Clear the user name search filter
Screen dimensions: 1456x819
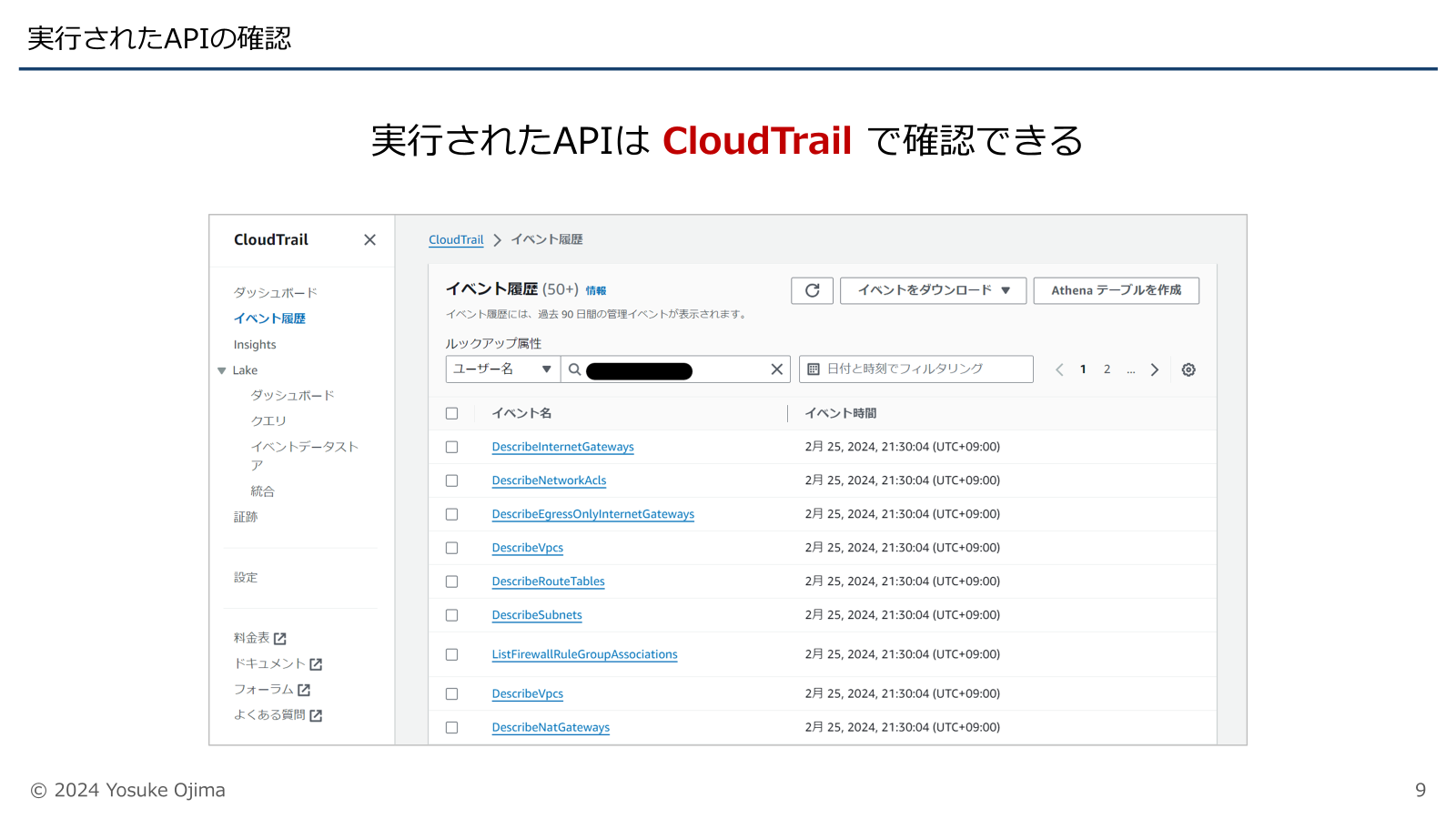coord(775,369)
